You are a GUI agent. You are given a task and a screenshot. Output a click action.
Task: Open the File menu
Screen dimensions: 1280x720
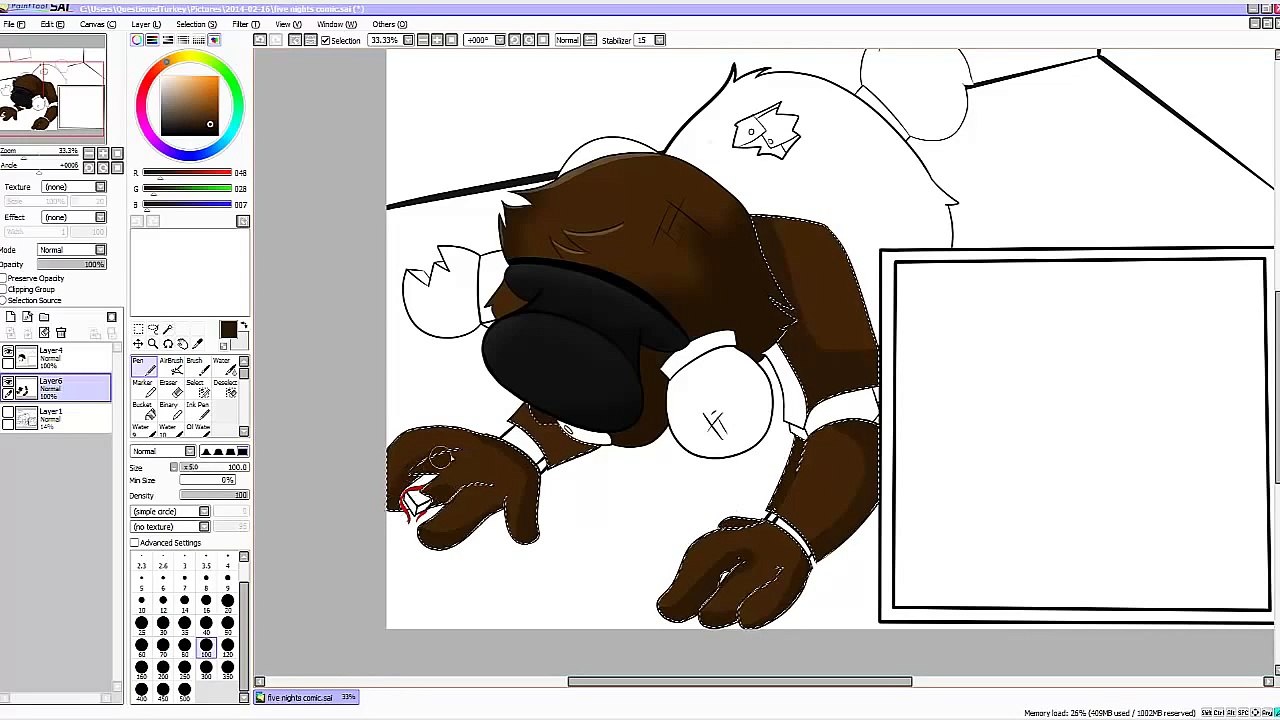[14, 24]
